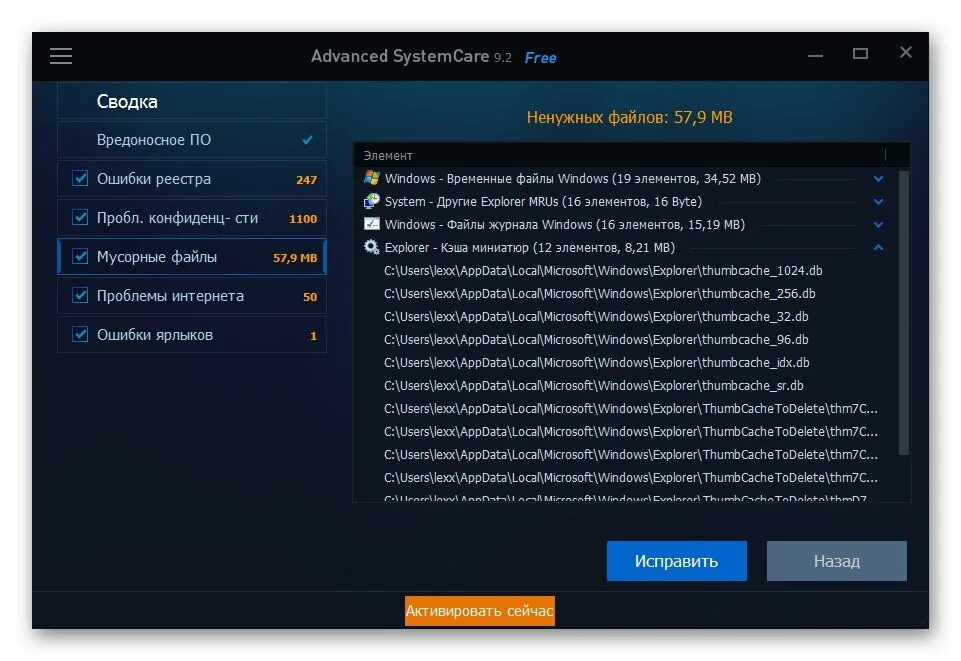Click the 50 internet problems count
The height and width of the screenshot is (661, 961).
point(310,297)
